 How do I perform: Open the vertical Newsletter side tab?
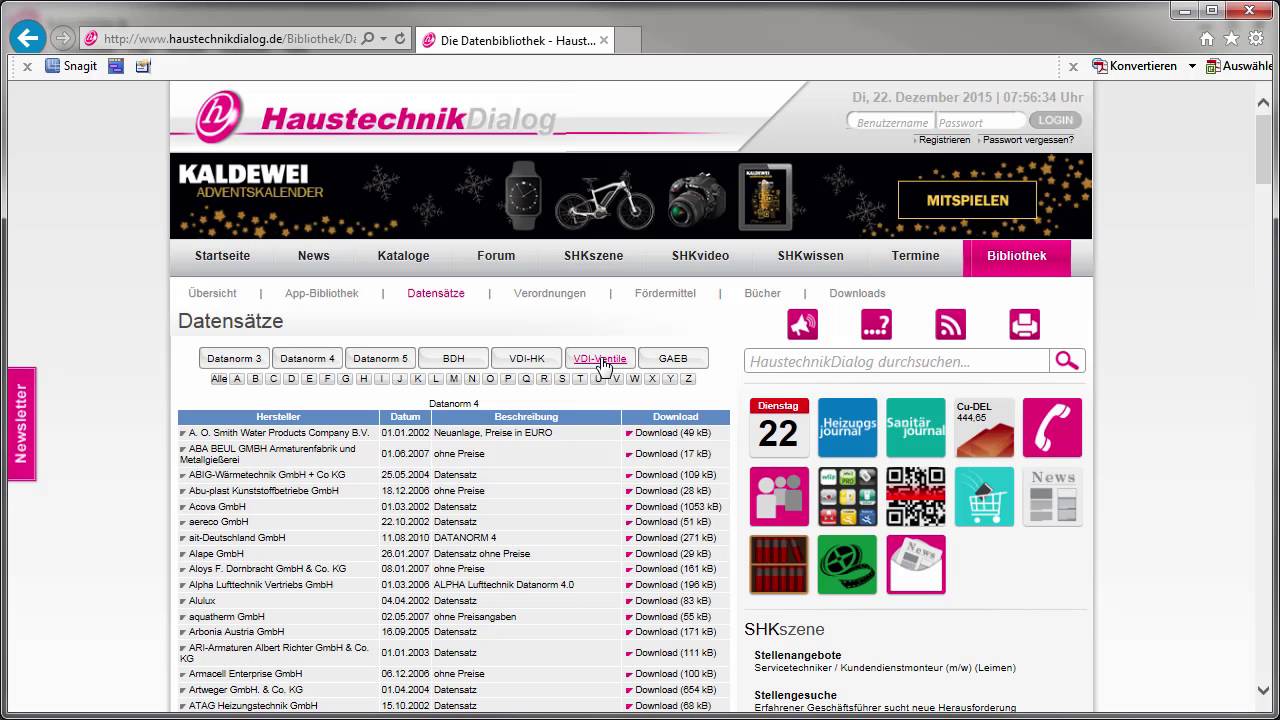[22, 424]
